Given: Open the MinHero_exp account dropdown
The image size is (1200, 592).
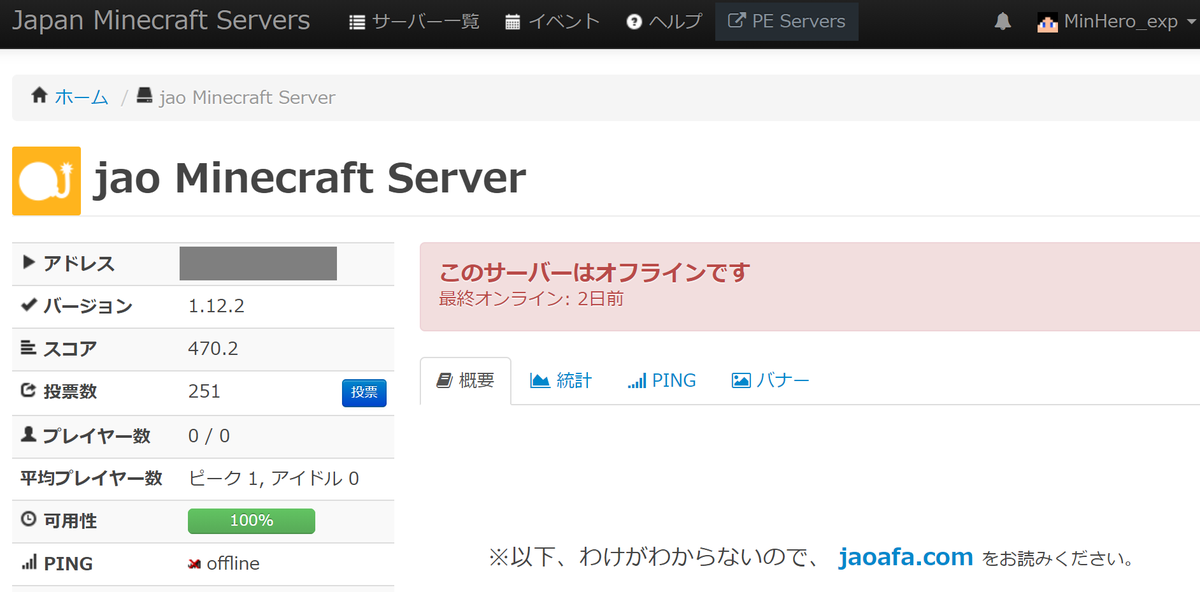Looking at the screenshot, I should pos(1113,20).
